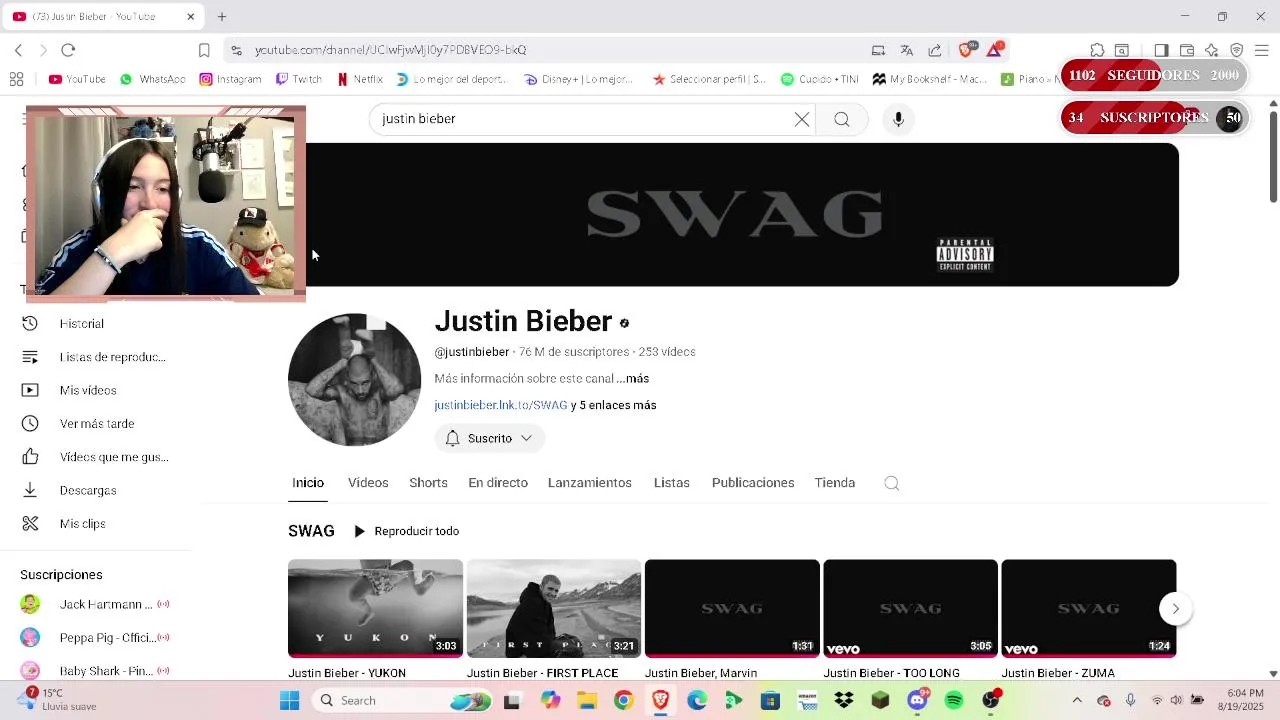The height and width of the screenshot is (720, 1280).
Task: Open Mis videos in the sidebar
Action: pos(88,390)
